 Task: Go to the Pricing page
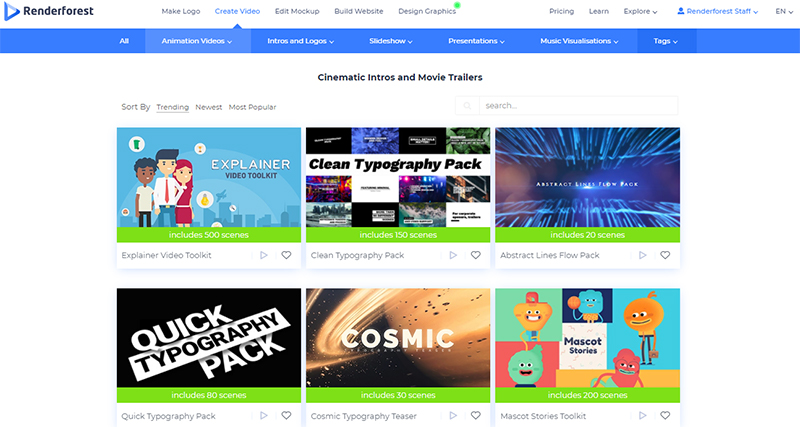click(x=561, y=12)
